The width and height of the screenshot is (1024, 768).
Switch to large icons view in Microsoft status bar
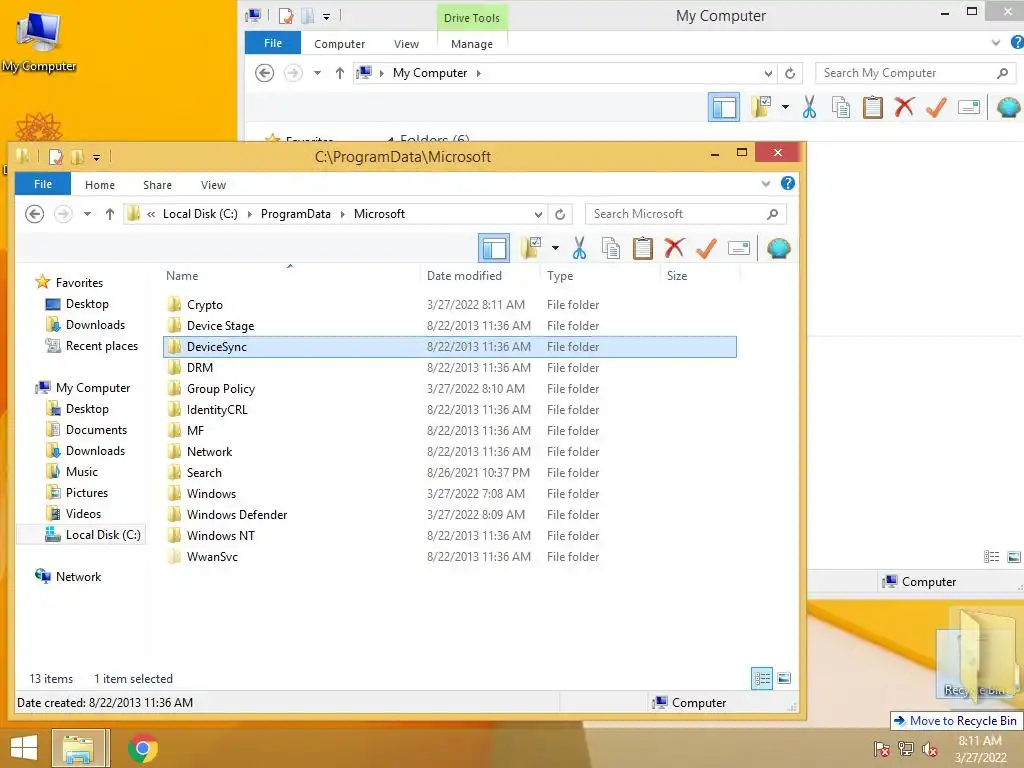point(784,679)
